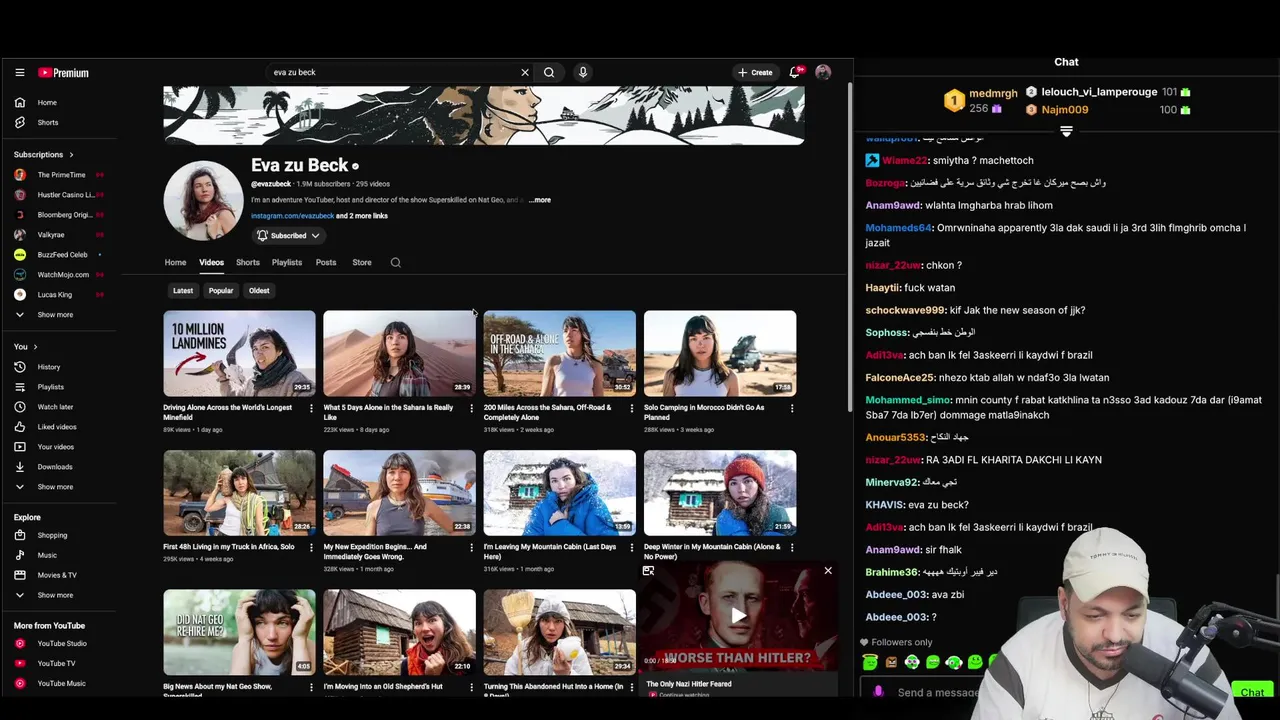Search within channel magnifier icon

[x=395, y=263]
